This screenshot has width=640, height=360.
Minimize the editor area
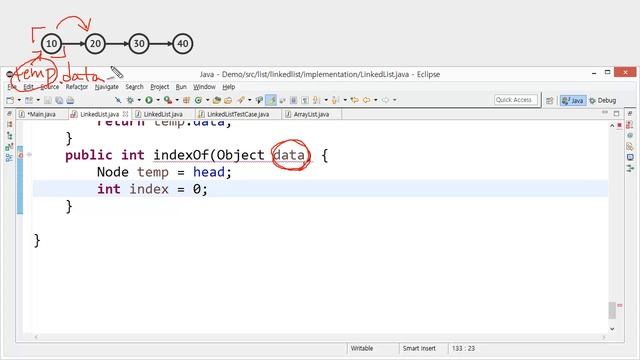tap(605, 113)
